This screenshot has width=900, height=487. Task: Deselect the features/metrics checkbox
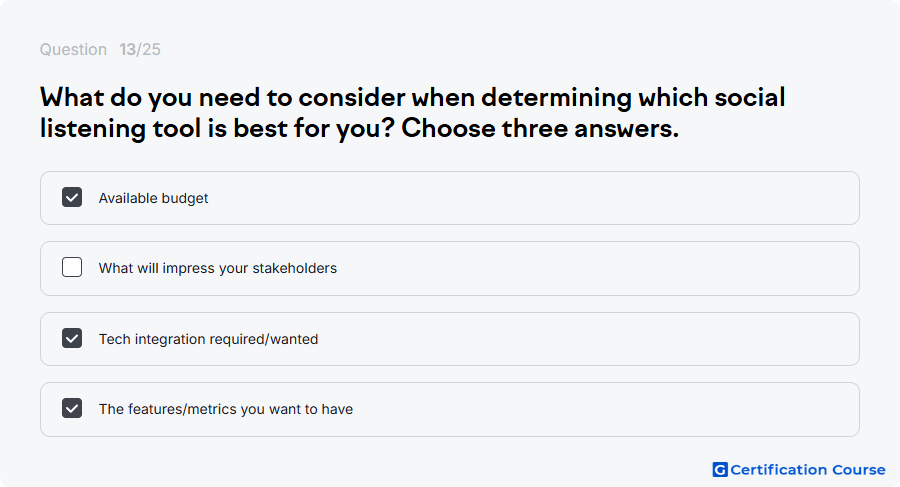click(x=72, y=408)
